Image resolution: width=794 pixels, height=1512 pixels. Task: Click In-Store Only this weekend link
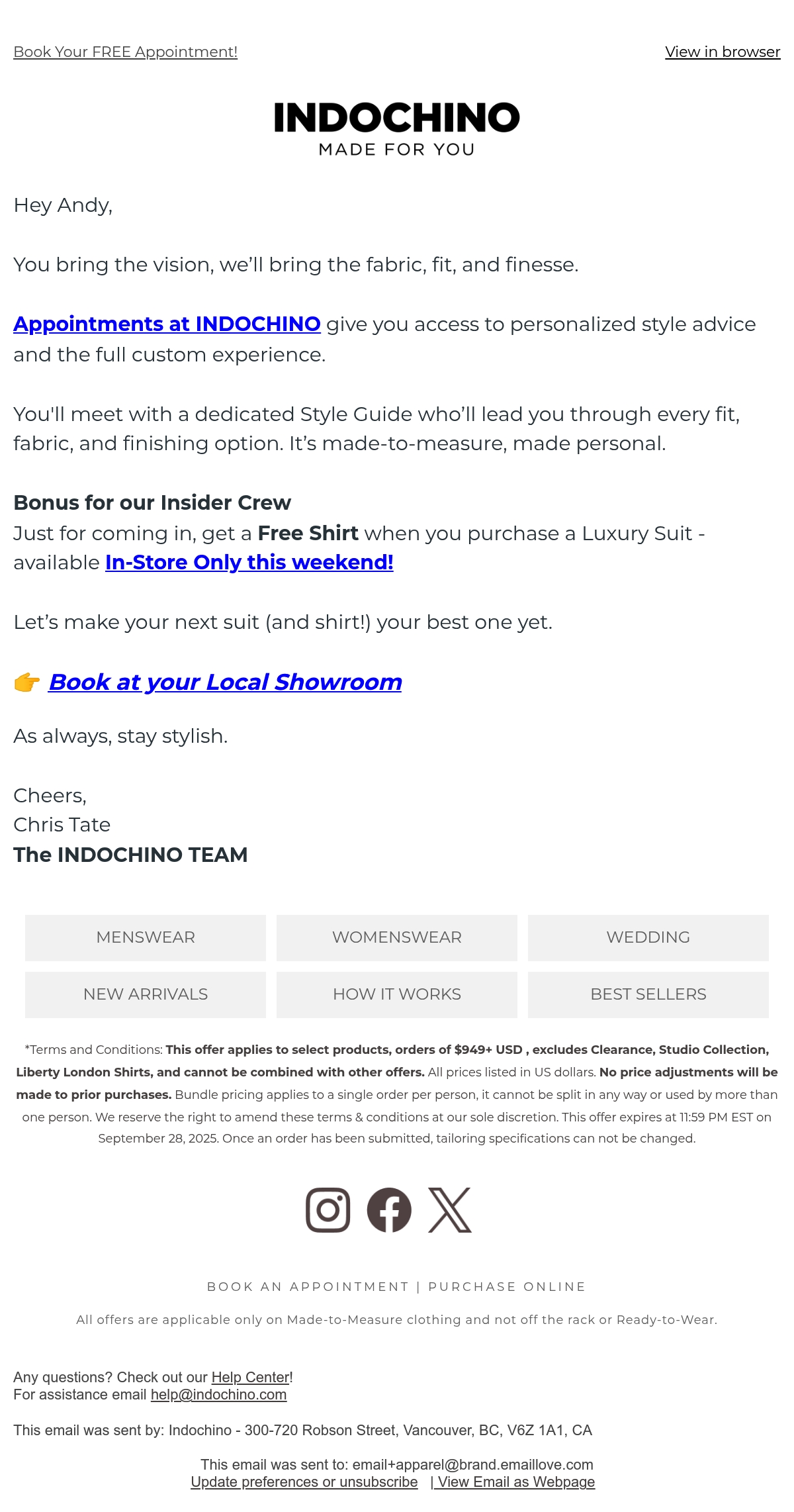pos(249,562)
